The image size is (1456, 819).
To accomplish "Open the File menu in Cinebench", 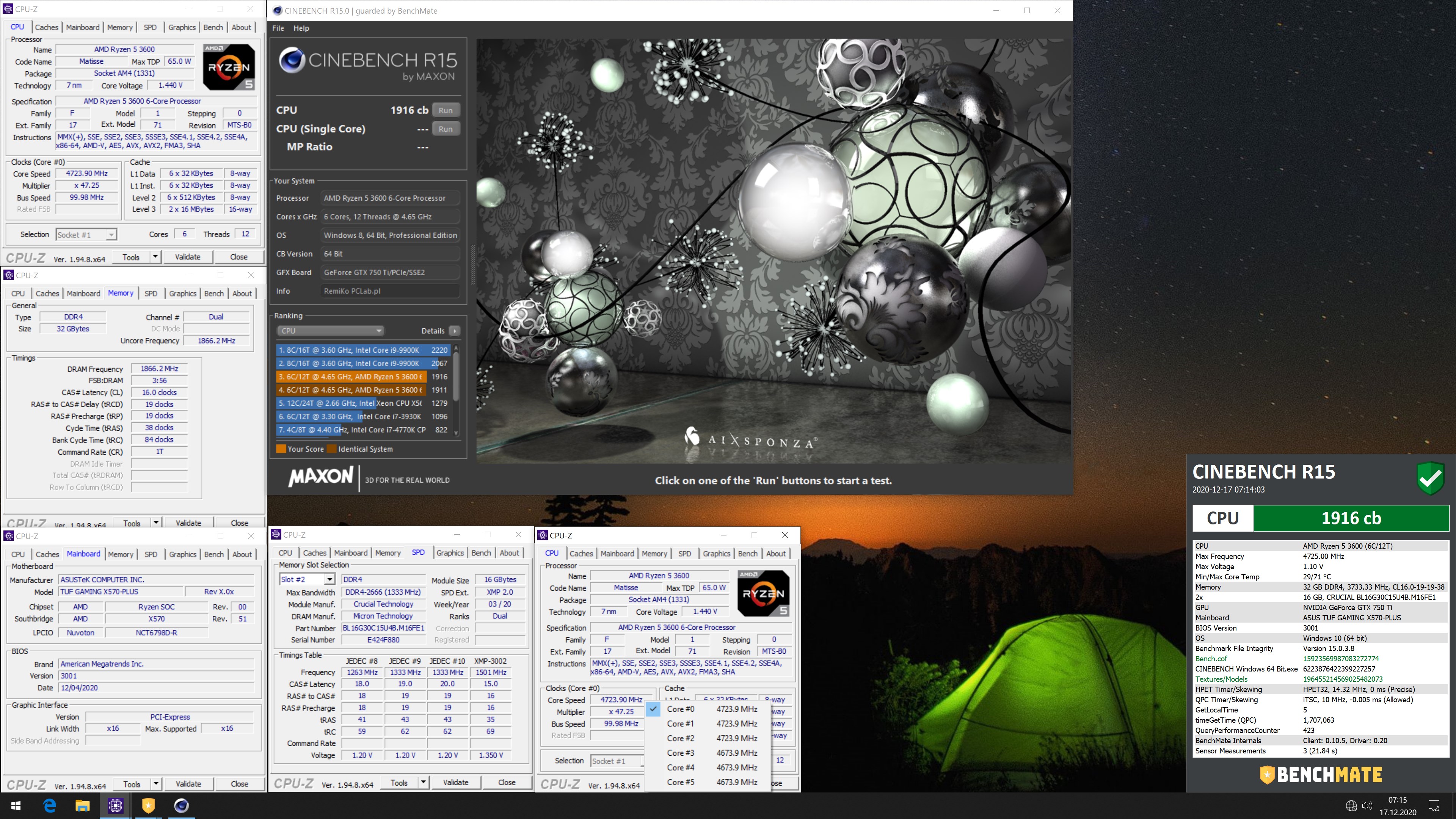I will 278,28.
